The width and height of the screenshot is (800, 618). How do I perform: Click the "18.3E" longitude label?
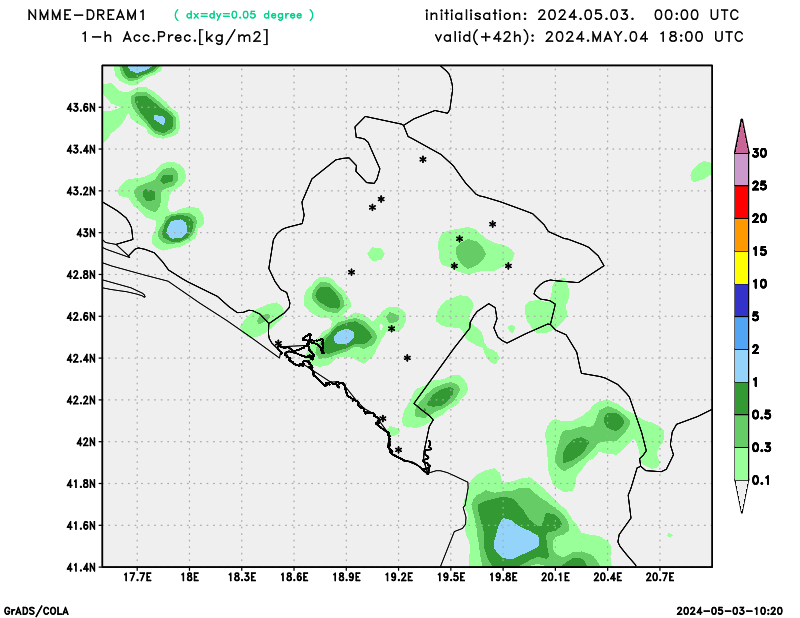pos(242,577)
